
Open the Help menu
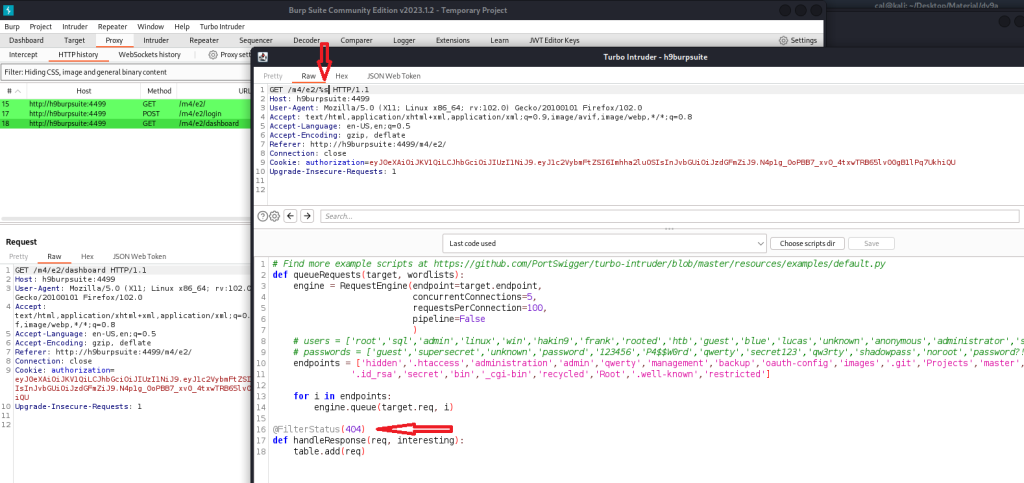(182, 27)
